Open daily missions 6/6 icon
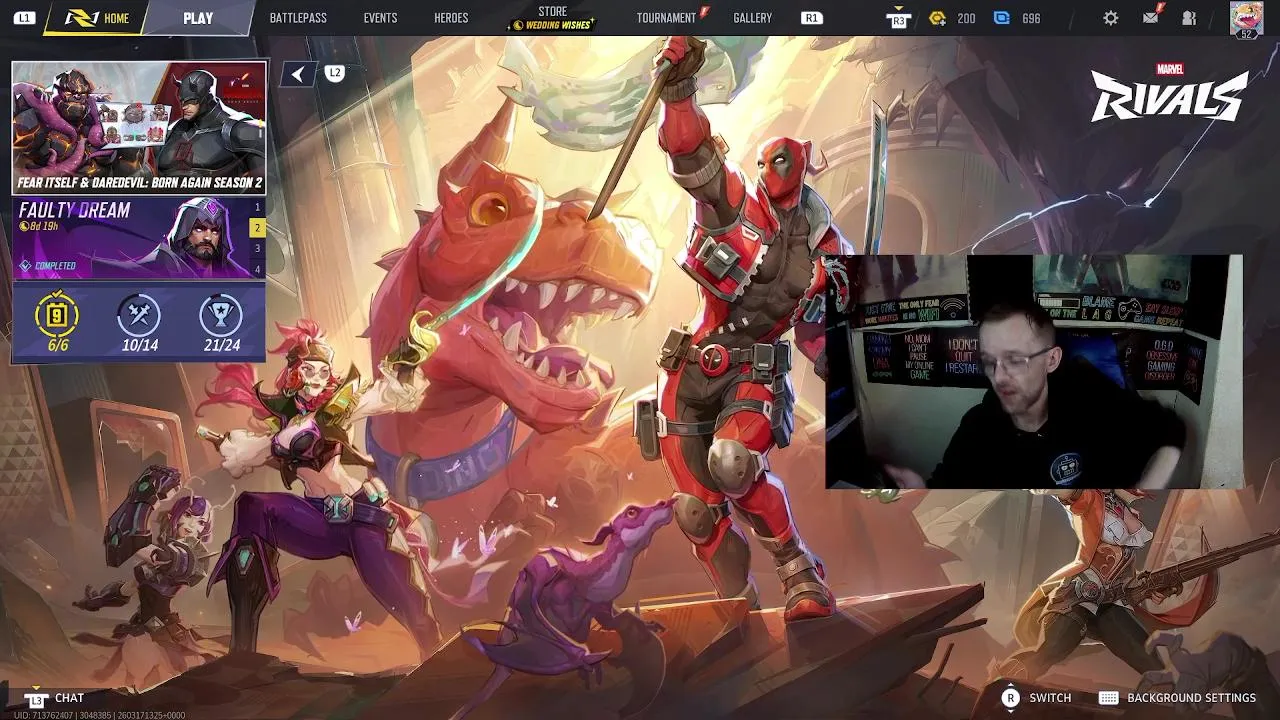Screen dimensions: 1280x720 58,316
